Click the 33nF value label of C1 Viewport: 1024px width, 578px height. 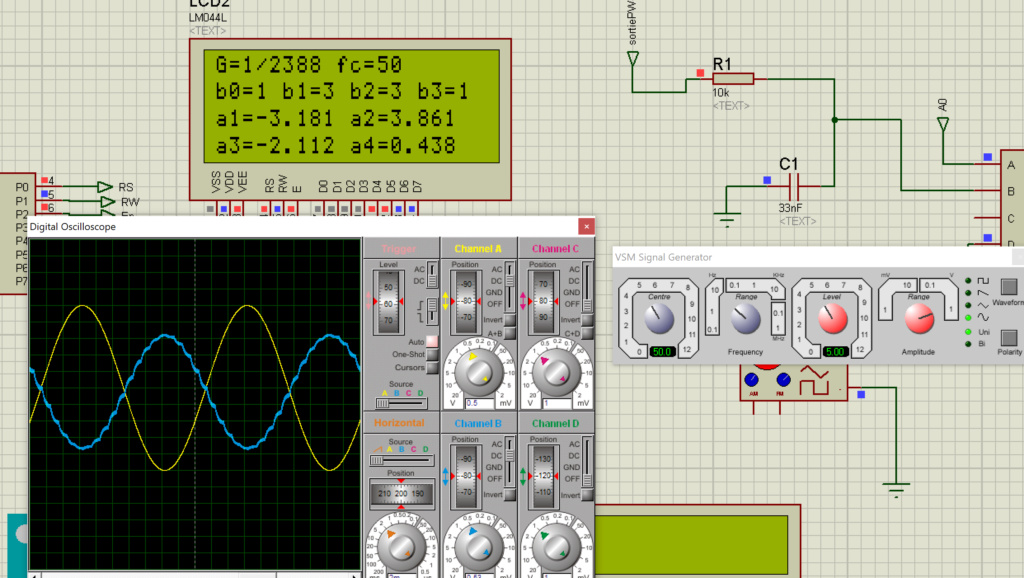(x=790, y=208)
